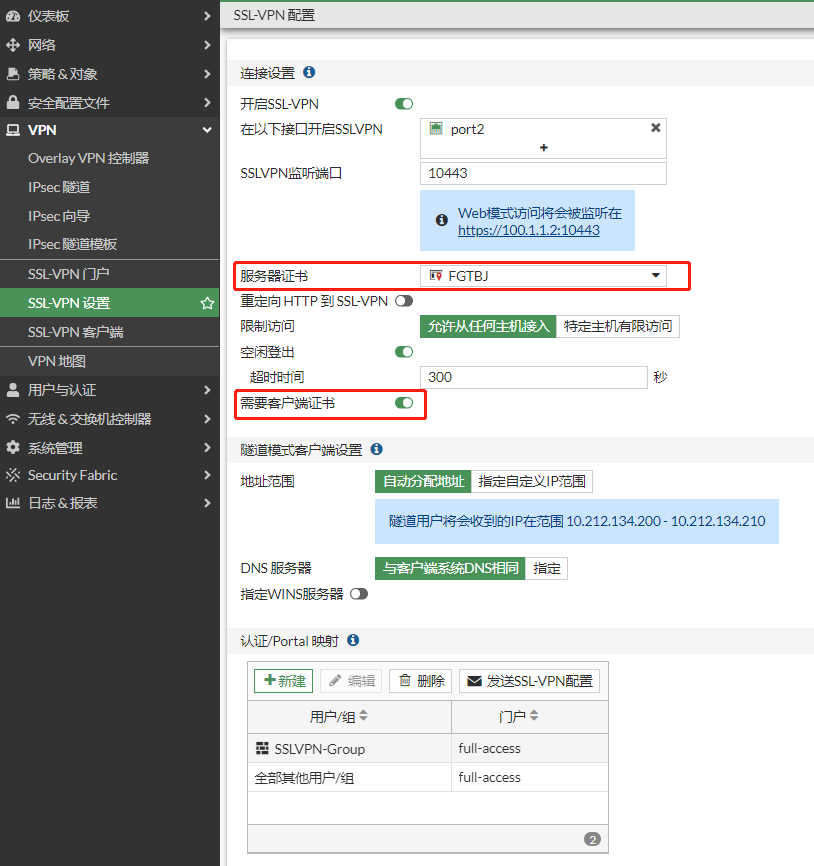Click info icon beside 隧道模式客户端设置
This screenshot has width=814, height=866.
coord(377,449)
